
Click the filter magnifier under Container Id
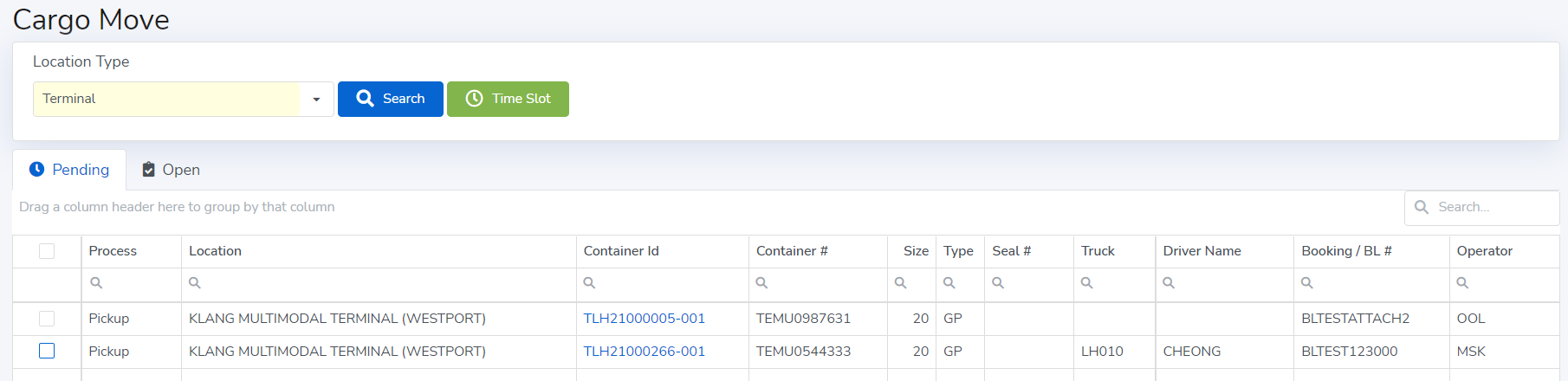point(589,283)
